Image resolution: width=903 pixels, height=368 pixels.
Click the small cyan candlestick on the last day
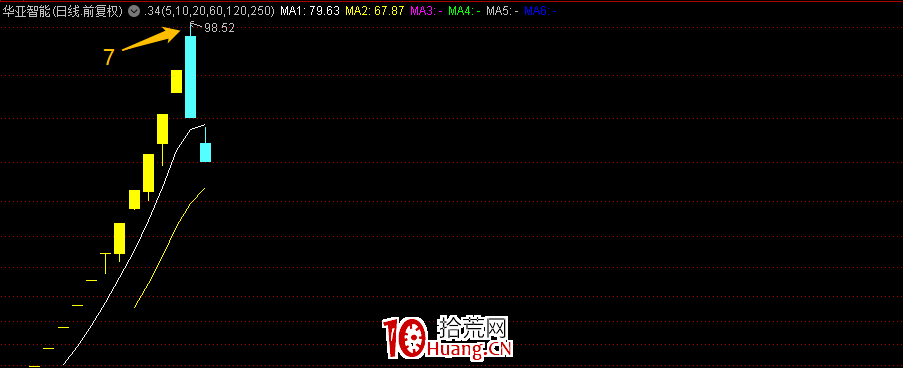pyautogui.click(x=206, y=152)
